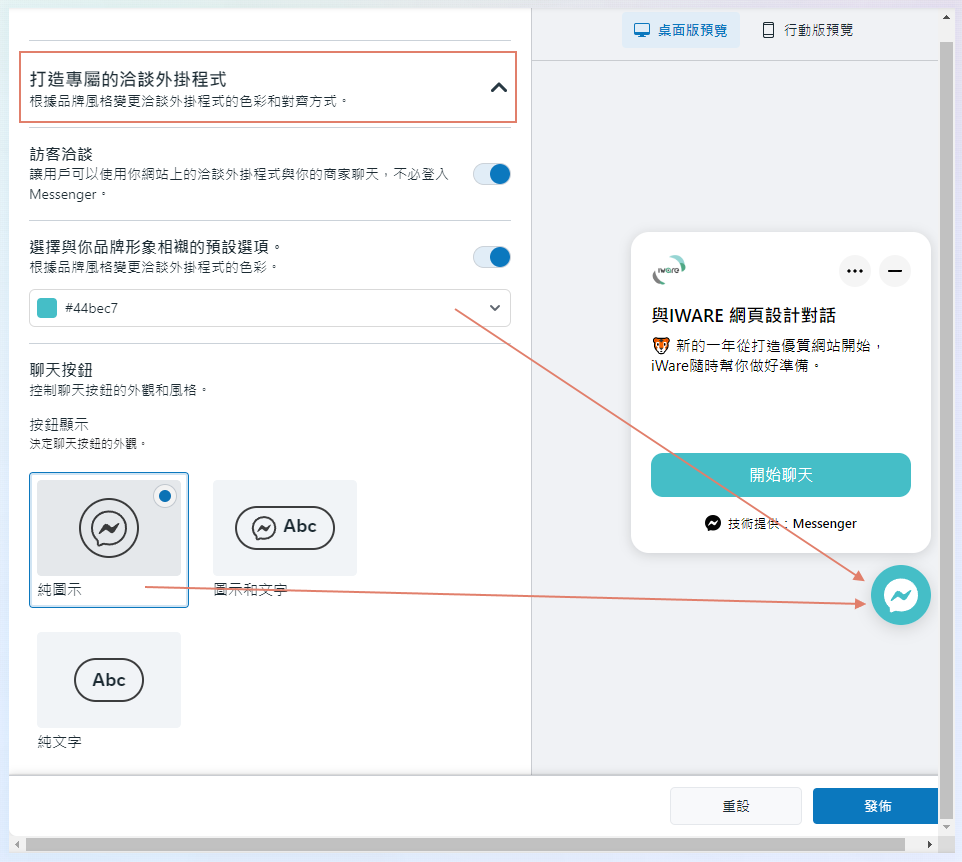Collapse the 打造專屬的洽談外掛程式 section chevron
The width and height of the screenshot is (962, 862).
499,88
